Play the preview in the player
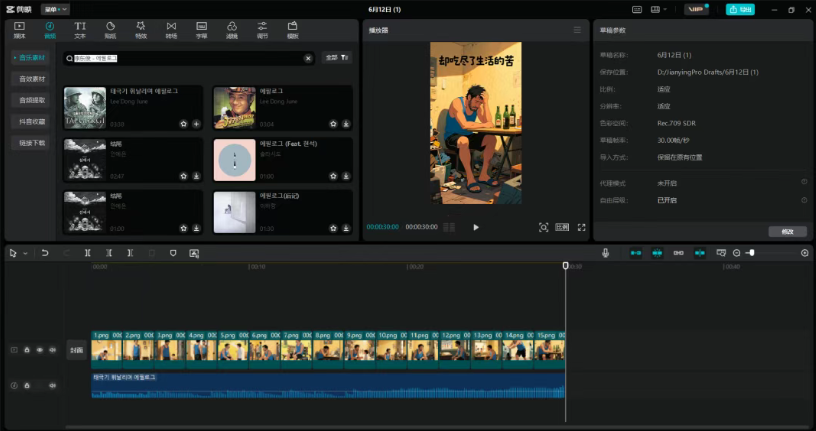 pos(476,227)
